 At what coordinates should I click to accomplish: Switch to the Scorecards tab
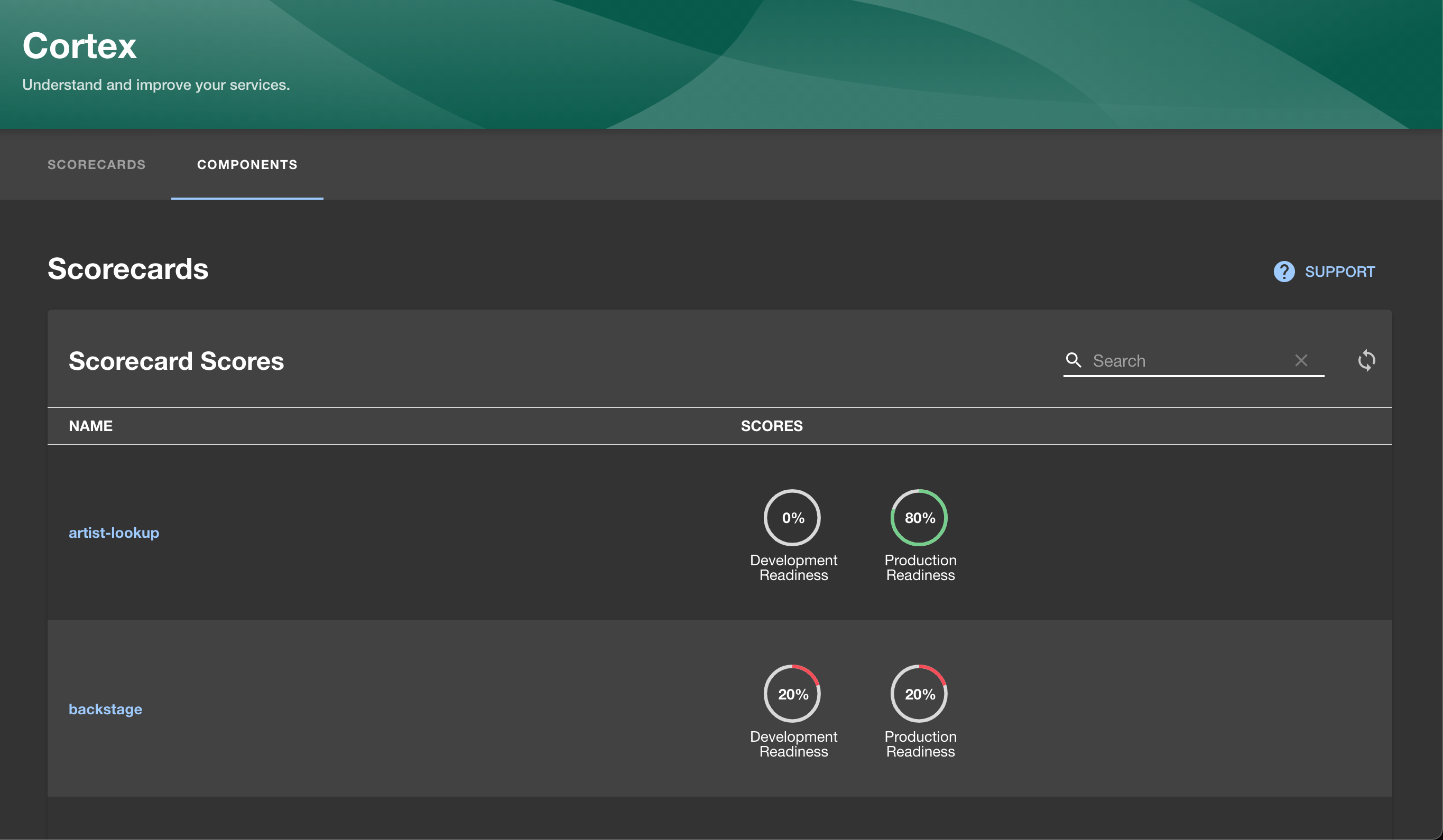pos(96,165)
